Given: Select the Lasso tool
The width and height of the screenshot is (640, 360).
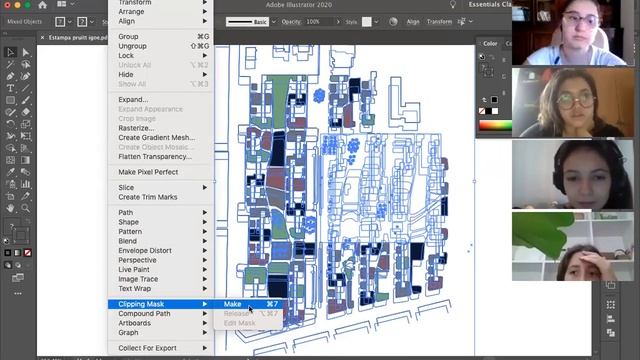Looking at the screenshot, I should click(x=25, y=64).
